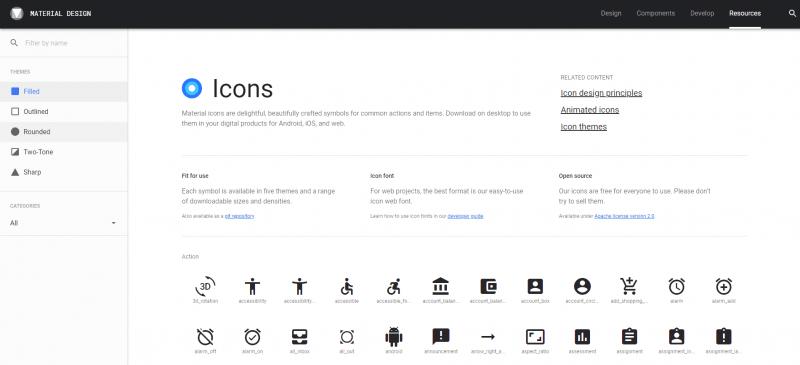Click the Material Design logo

[17, 13]
